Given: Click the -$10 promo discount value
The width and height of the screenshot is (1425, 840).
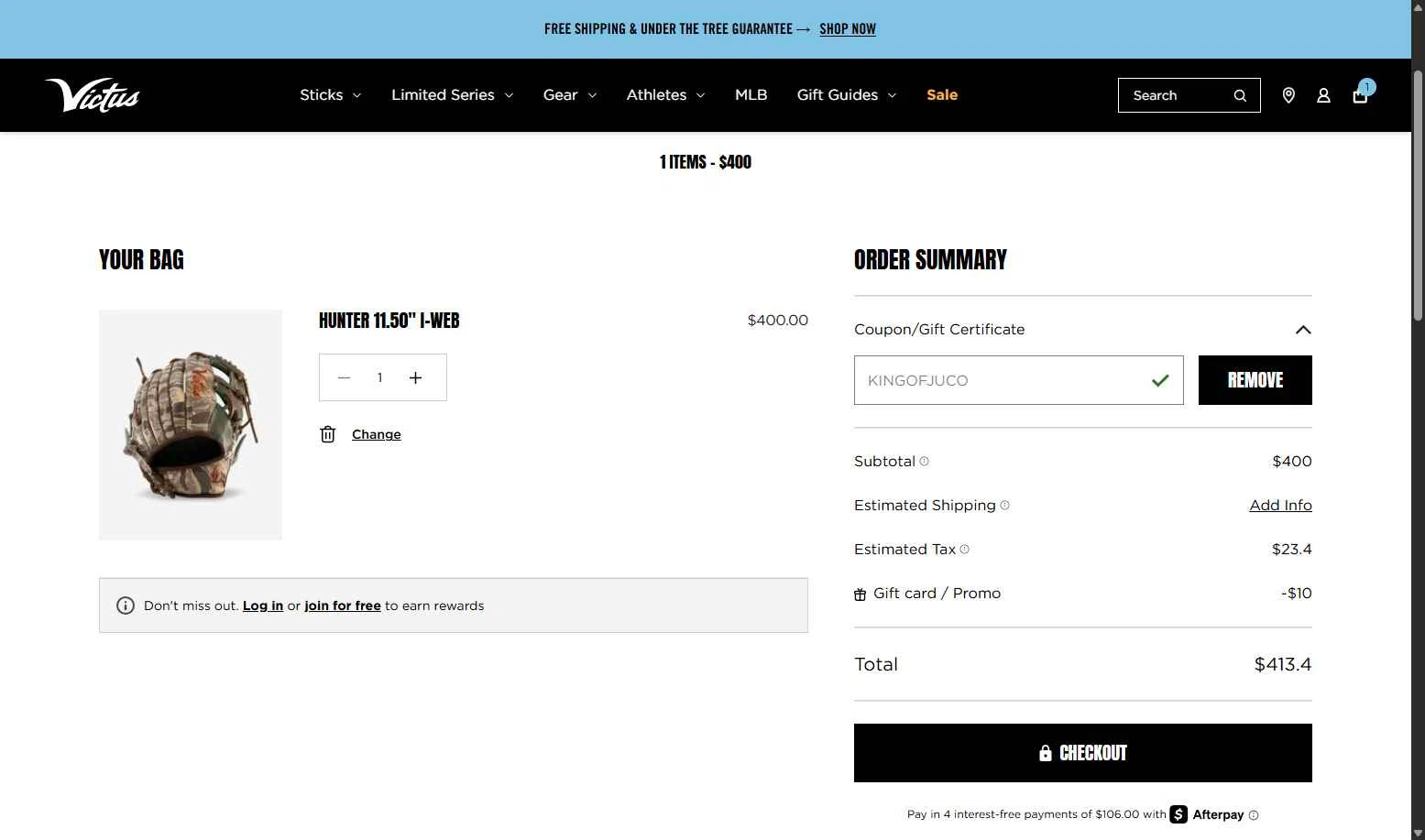Looking at the screenshot, I should [x=1297, y=594].
